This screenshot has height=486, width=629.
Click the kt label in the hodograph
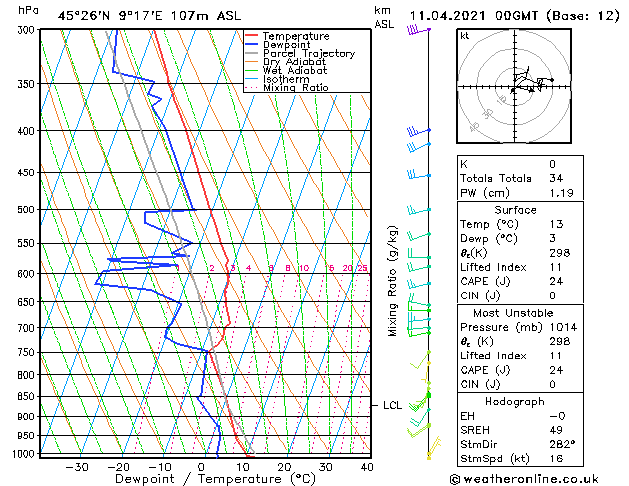coord(465,36)
